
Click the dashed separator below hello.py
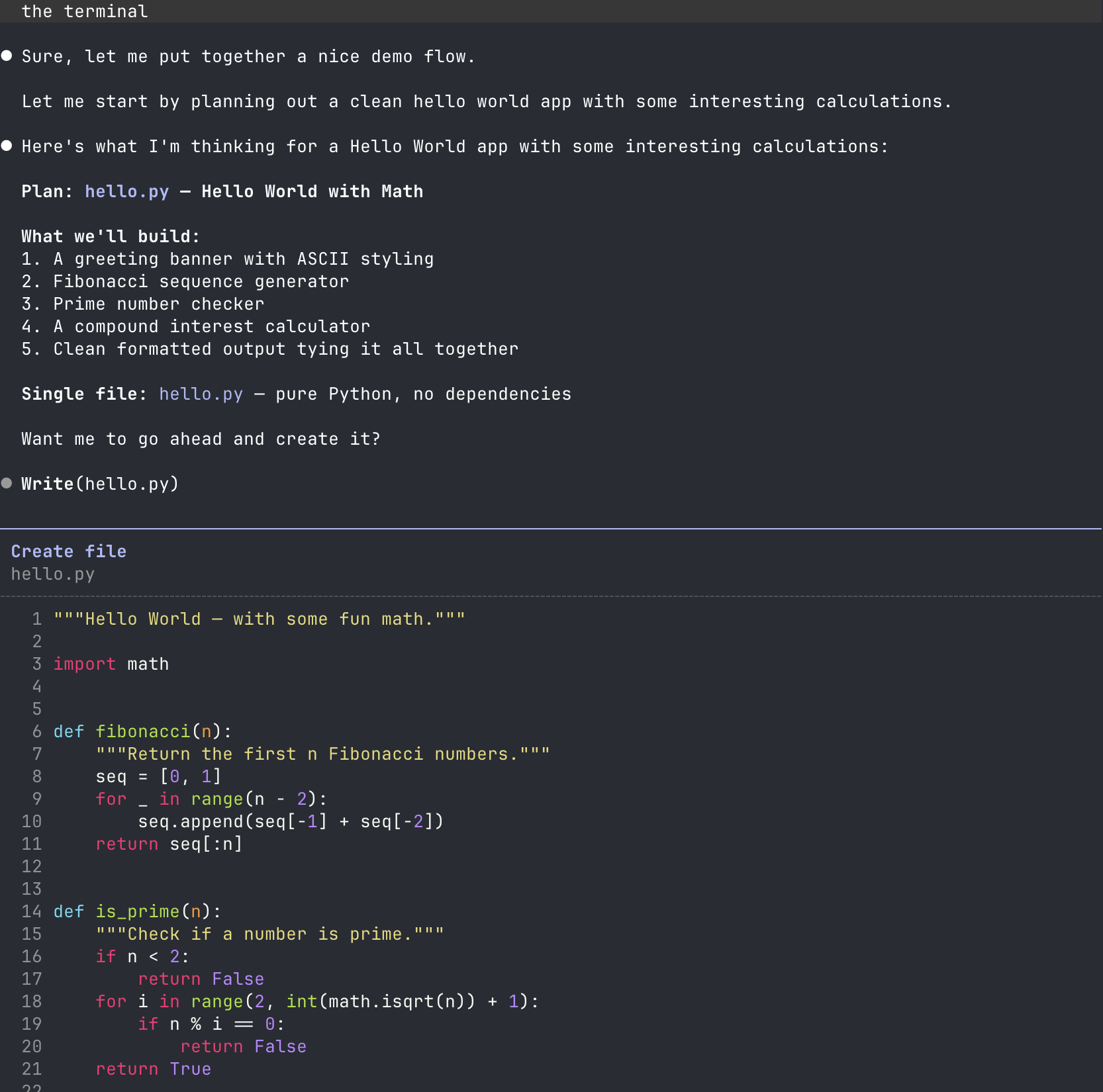click(551, 596)
